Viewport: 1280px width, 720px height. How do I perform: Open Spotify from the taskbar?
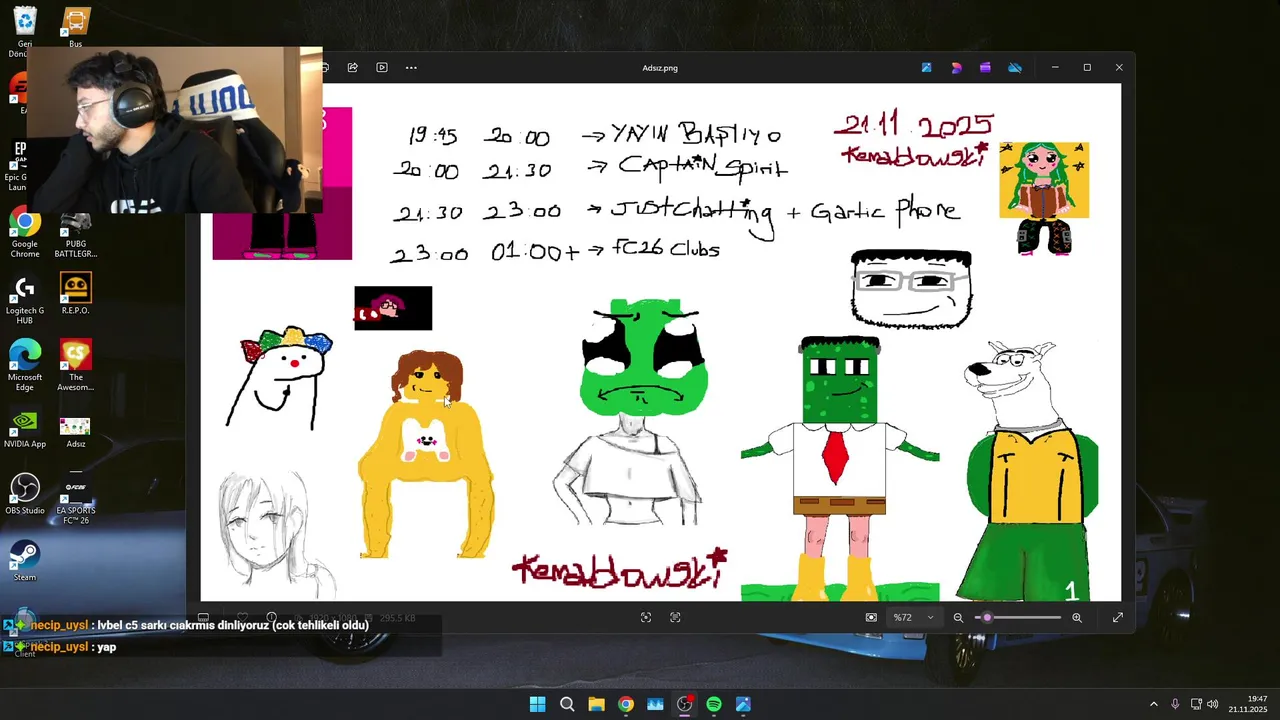coord(714,704)
